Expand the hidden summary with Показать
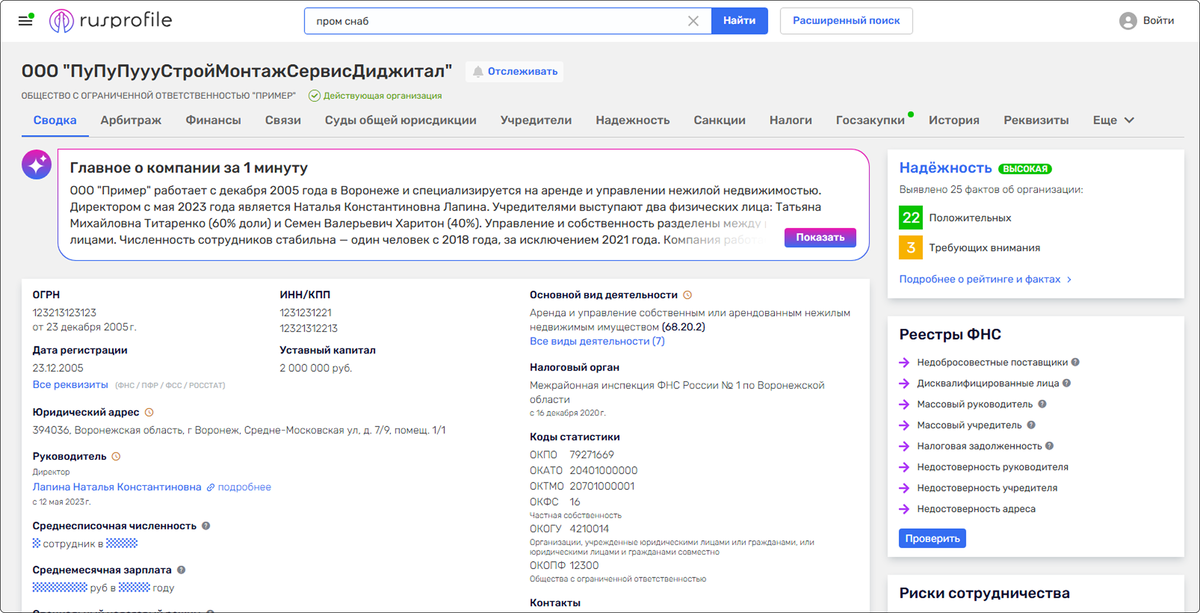This screenshot has height=613, width=1200. point(820,237)
